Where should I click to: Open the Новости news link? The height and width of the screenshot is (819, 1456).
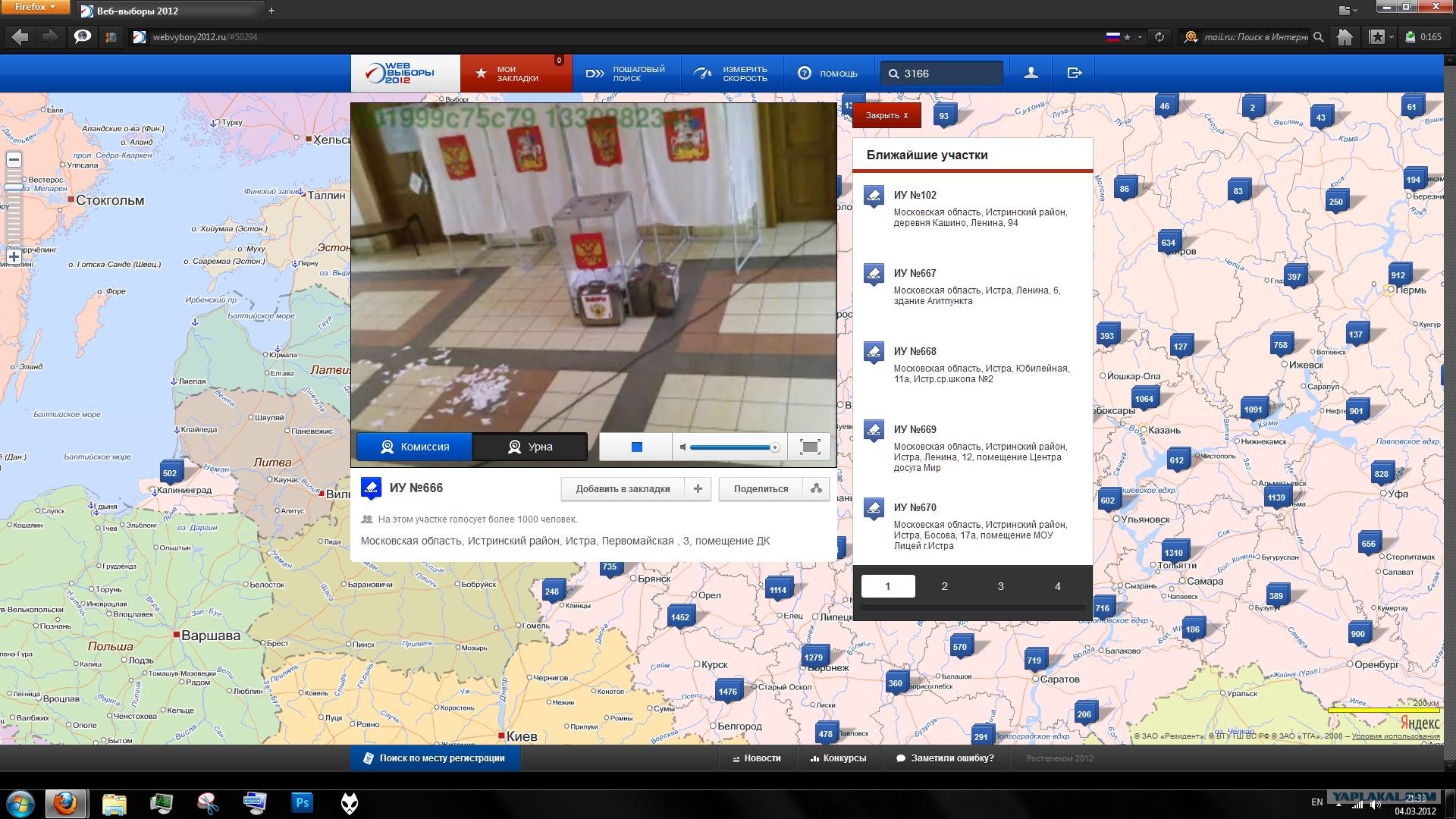[756, 758]
